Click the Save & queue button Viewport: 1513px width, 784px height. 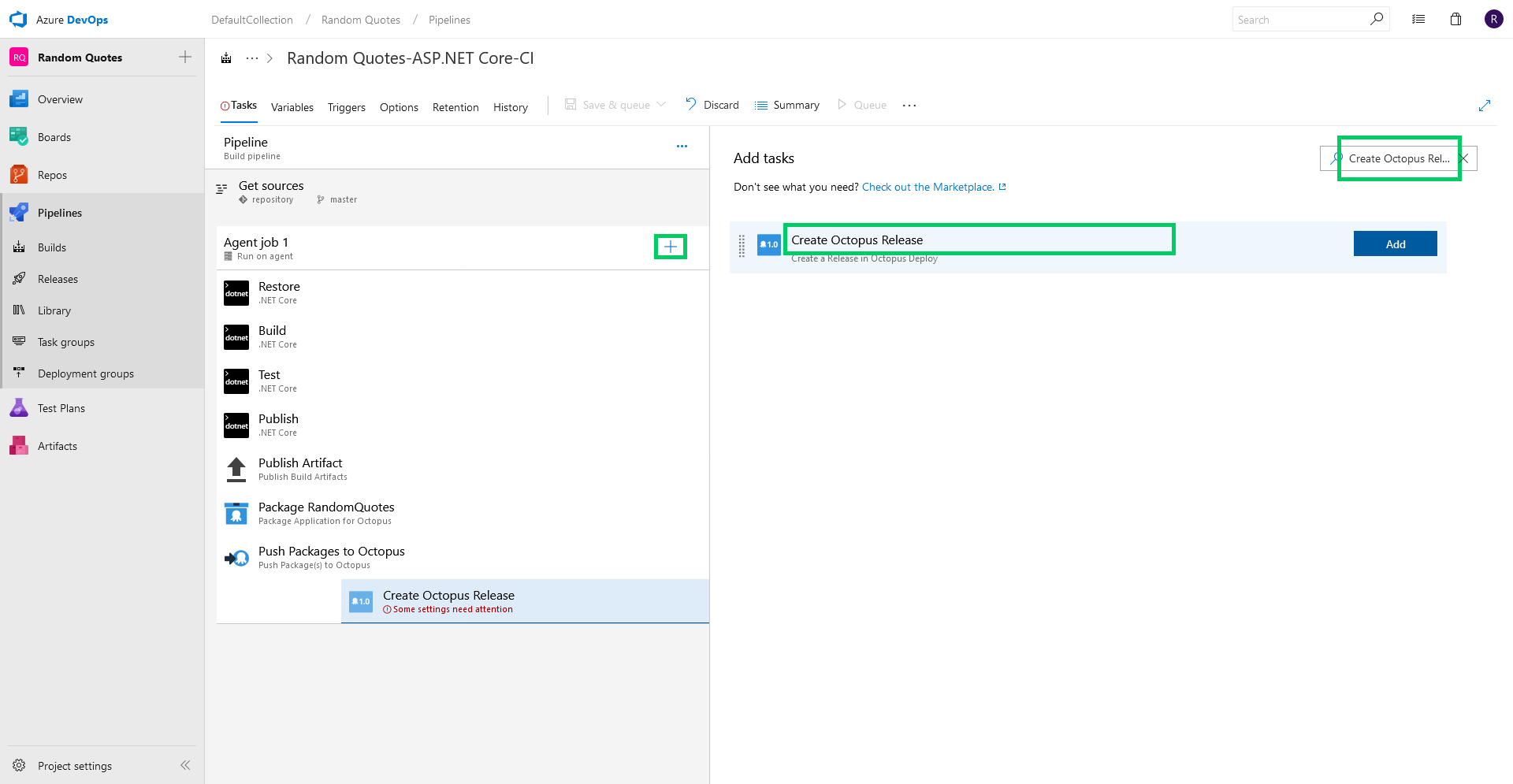(x=608, y=105)
